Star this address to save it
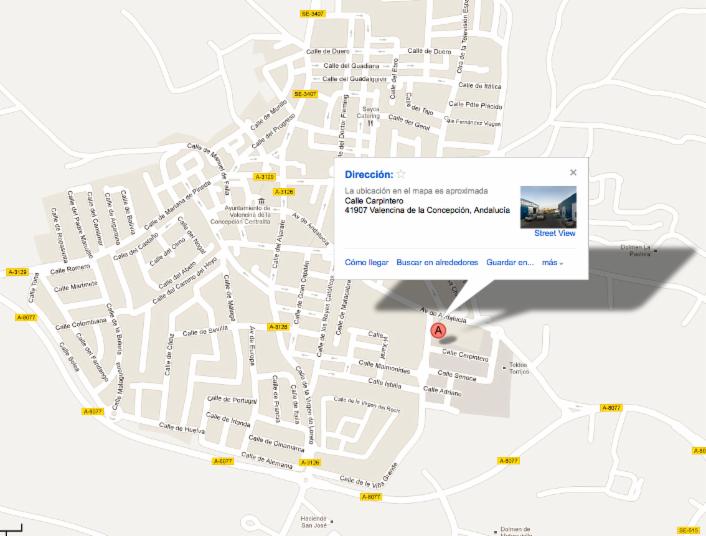The image size is (706, 536). coord(401,174)
